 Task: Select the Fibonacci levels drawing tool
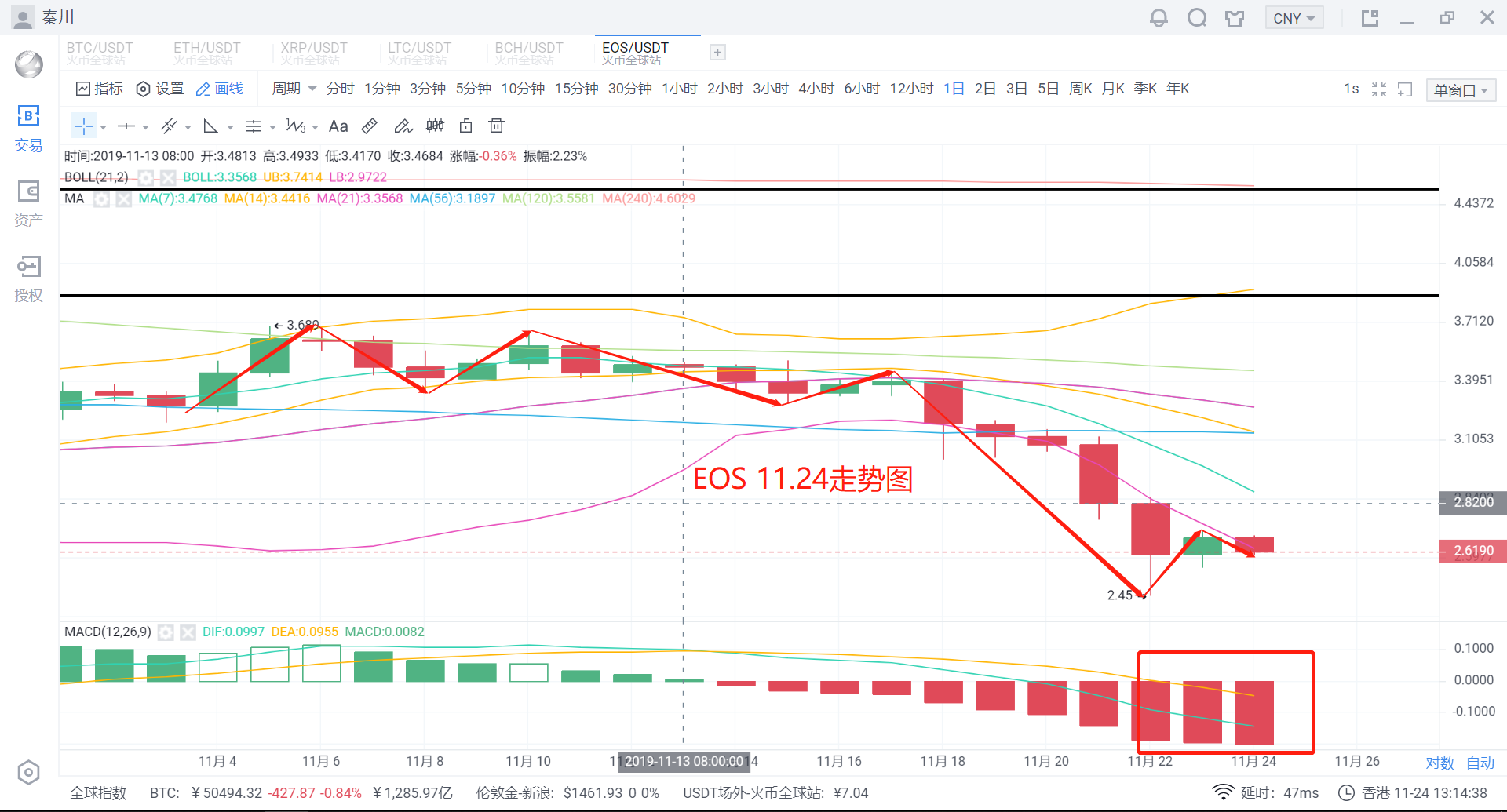(x=254, y=126)
